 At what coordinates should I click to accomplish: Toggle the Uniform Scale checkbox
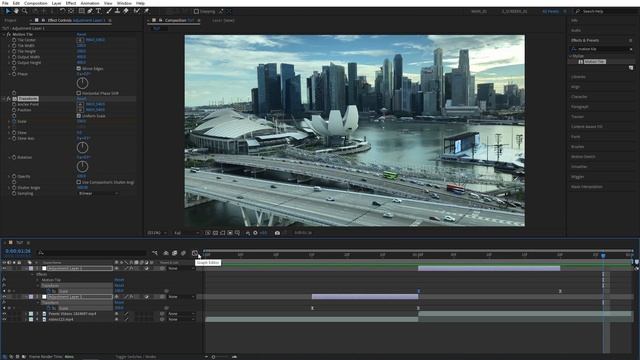click(79, 116)
